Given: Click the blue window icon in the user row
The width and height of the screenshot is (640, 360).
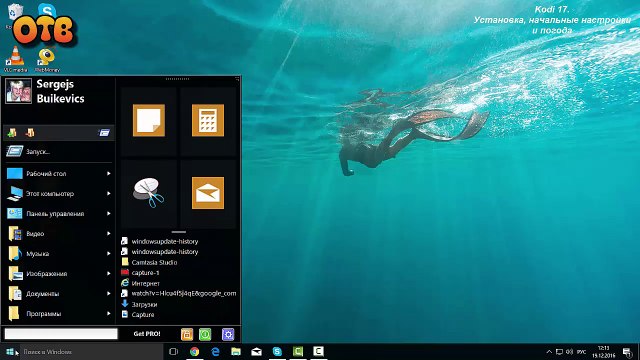Looking at the screenshot, I should tap(104, 133).
